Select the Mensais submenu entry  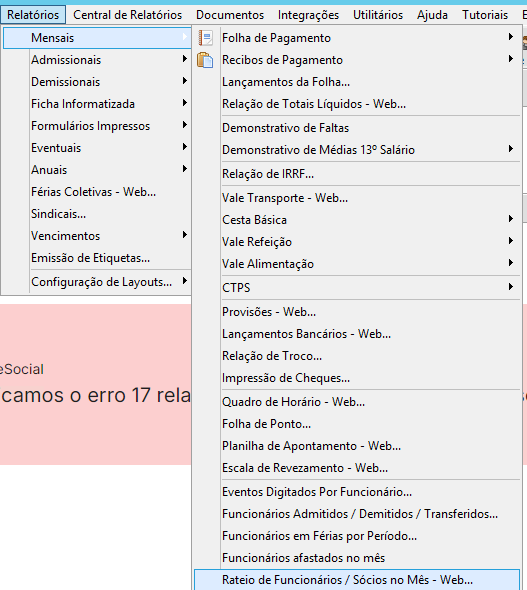[97, 38]
